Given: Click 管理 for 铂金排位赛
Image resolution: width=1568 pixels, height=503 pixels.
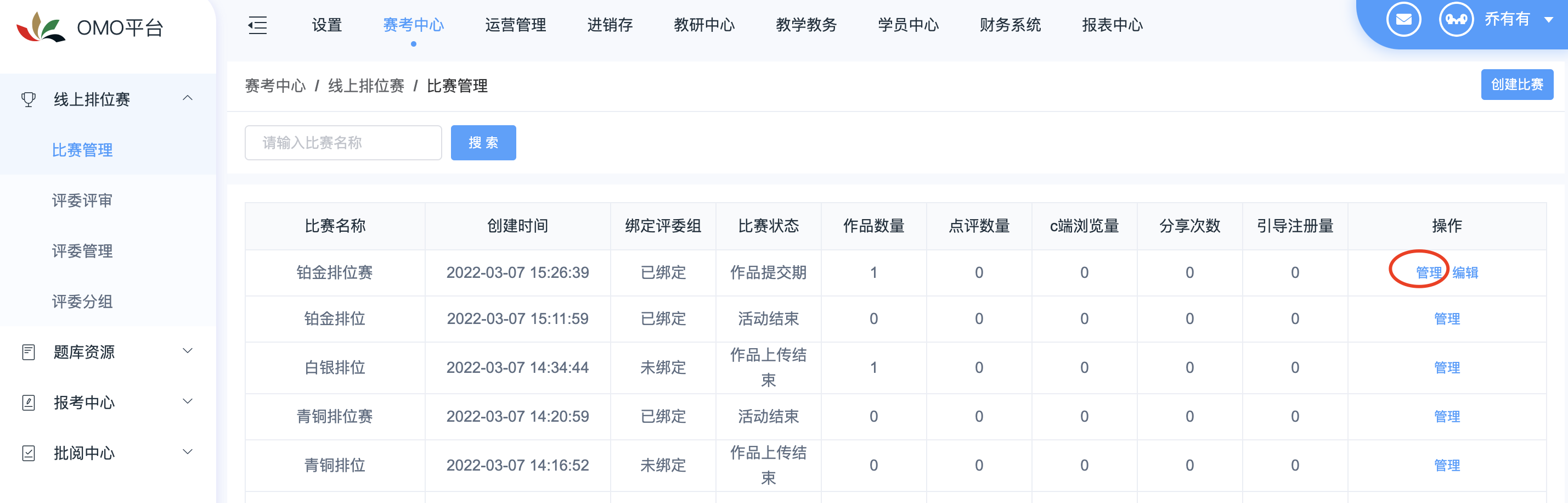Looking at the screenshot, I should [1429, 272].
